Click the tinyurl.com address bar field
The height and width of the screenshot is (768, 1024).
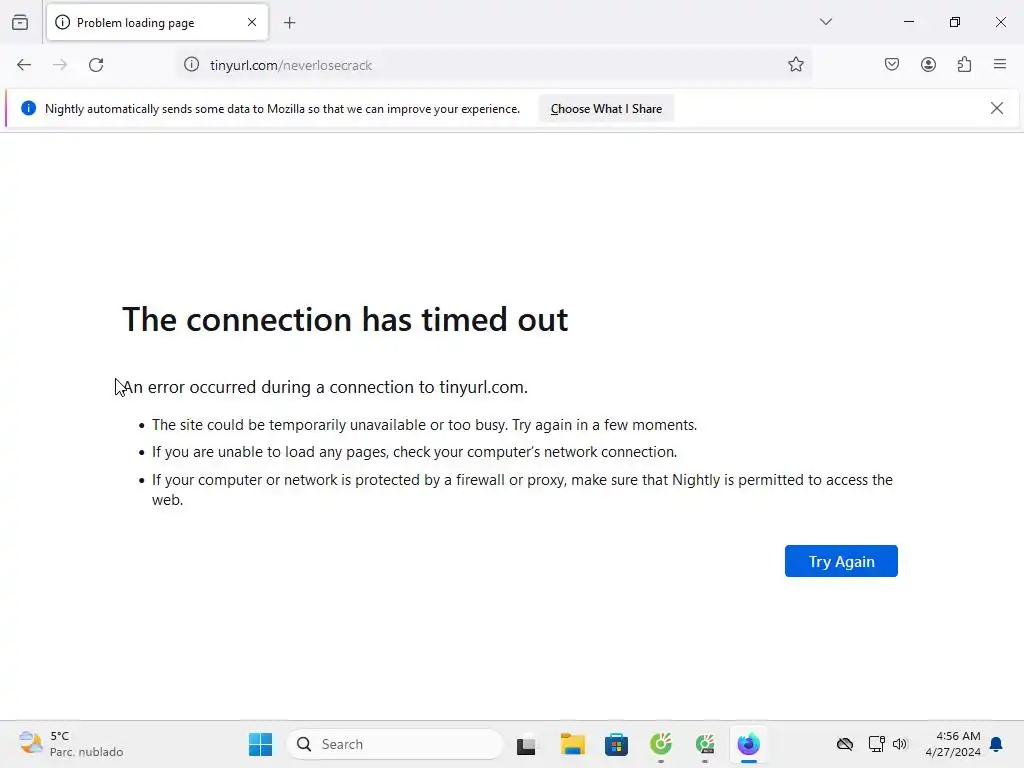[x=494, y=65]
